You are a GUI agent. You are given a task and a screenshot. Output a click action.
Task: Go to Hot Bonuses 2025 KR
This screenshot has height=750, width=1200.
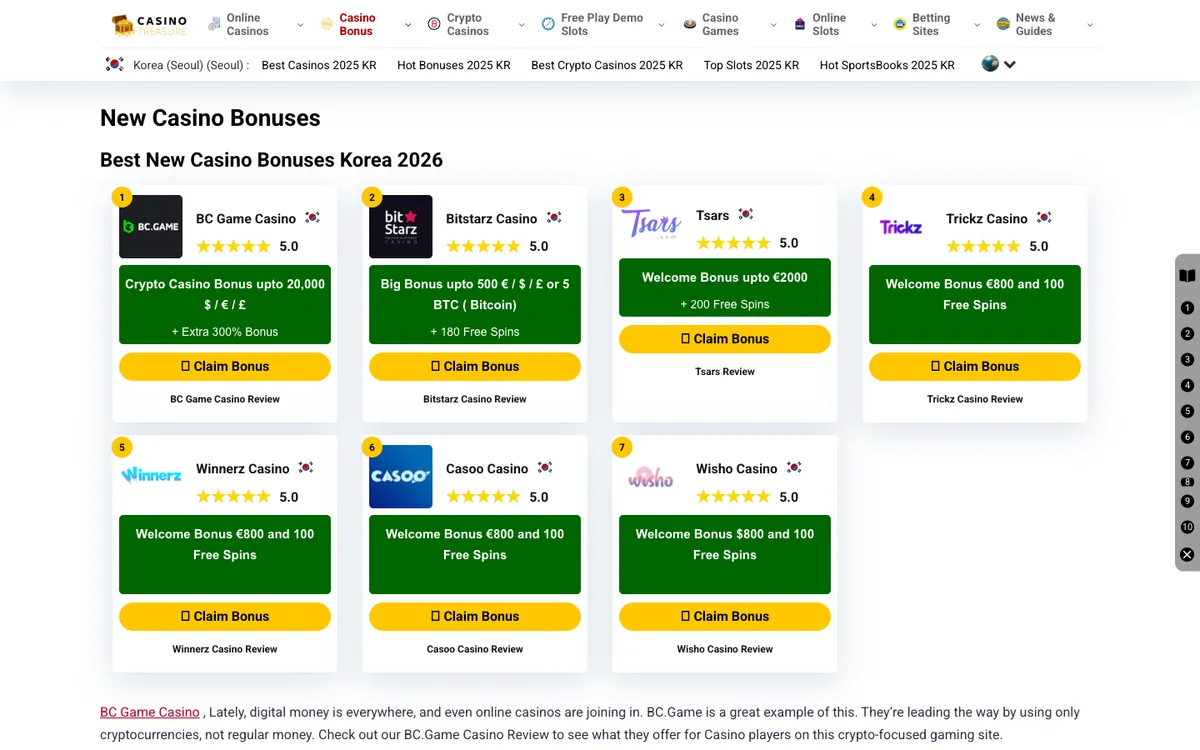click(454, 65)
